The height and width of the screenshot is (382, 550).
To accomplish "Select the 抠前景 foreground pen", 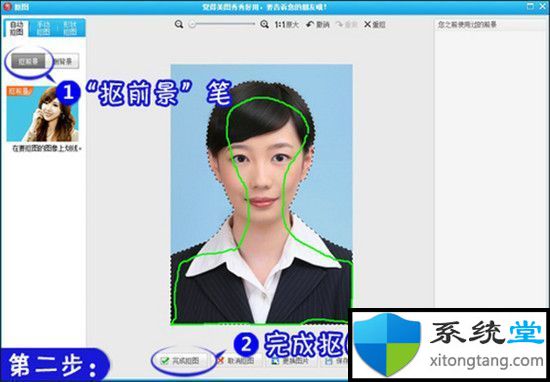I will click(x=28, y=61).
